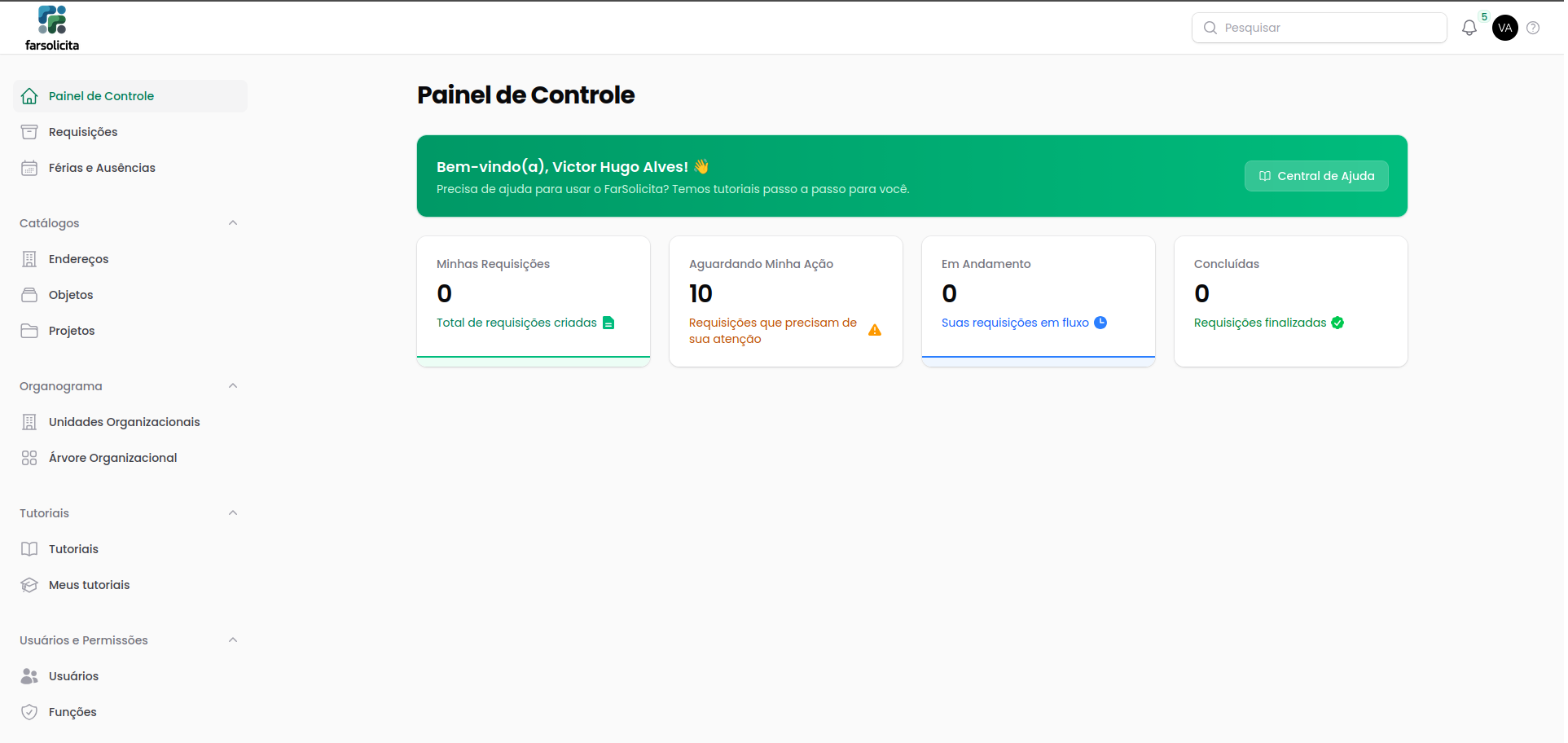Click the Árvore Organizacional grid icon

[x=29, y=458]
